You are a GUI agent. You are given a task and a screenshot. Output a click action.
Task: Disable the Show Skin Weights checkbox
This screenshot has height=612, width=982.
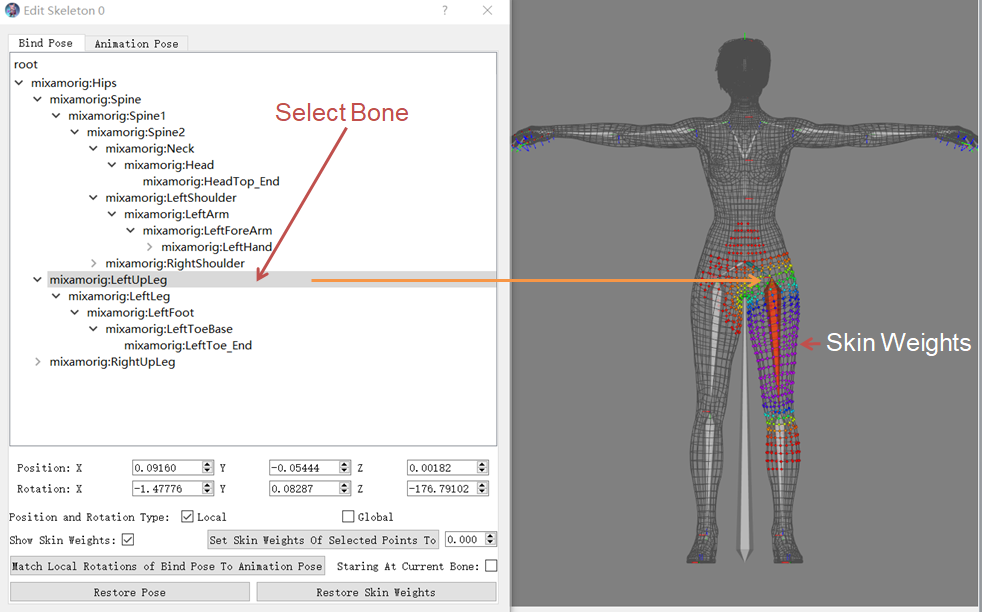pyautogui.click(x=128, y=540)
